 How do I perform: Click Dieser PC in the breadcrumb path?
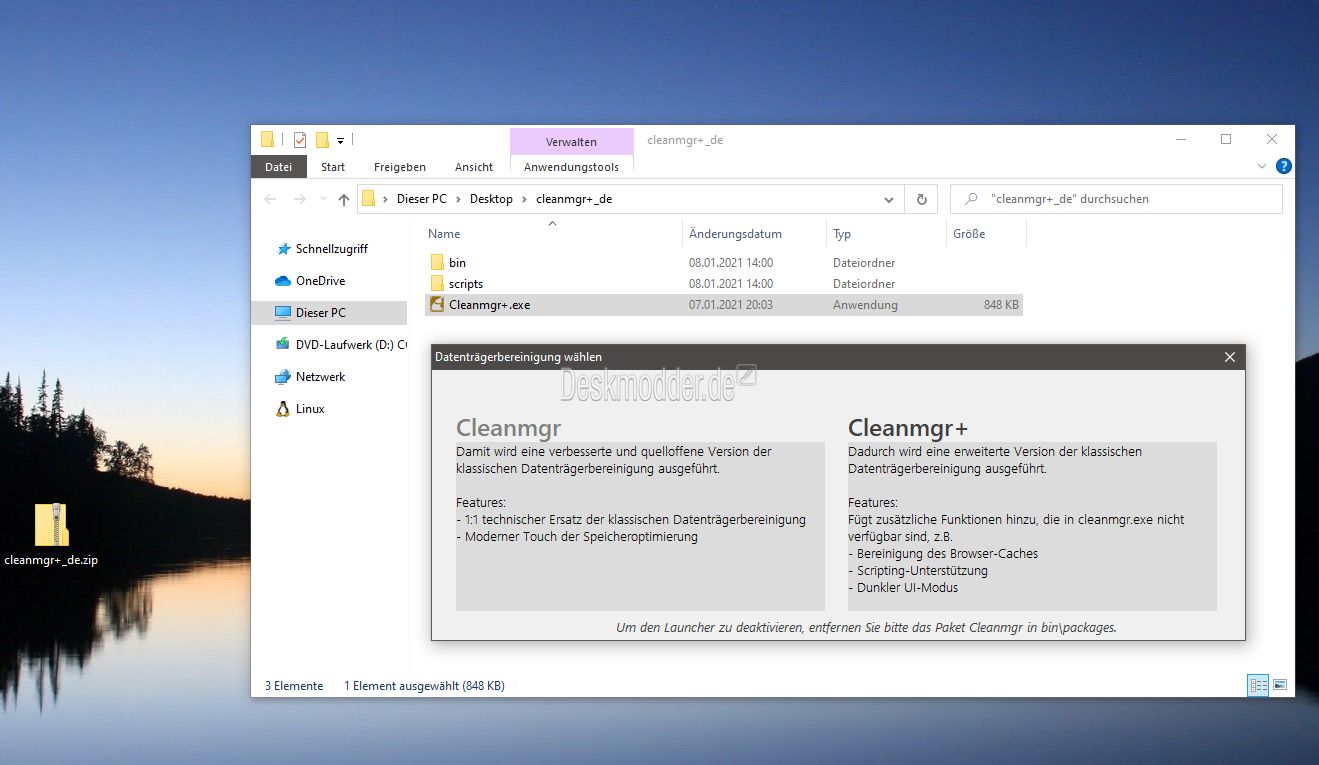pyautogui.click(x=421, y=199)
